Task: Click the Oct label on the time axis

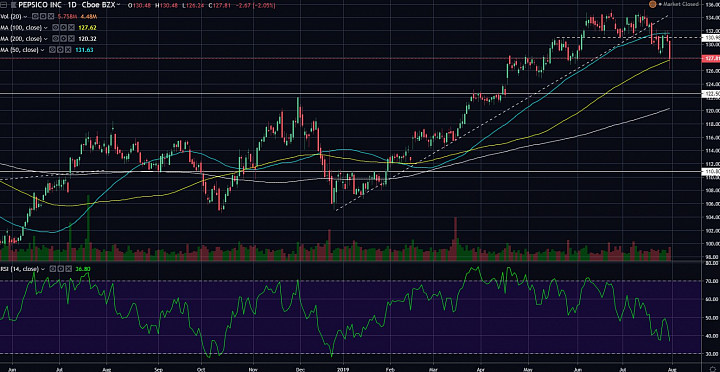Action: click(201, 369)
